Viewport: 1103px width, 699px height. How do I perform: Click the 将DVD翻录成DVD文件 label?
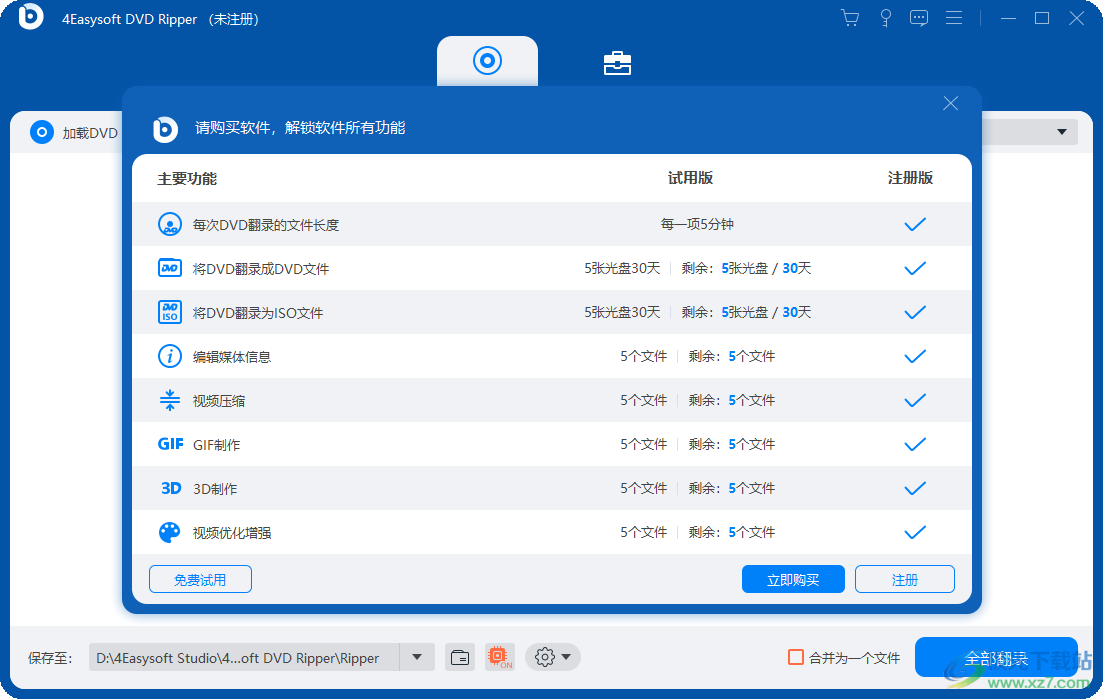(x=261, y=269)
